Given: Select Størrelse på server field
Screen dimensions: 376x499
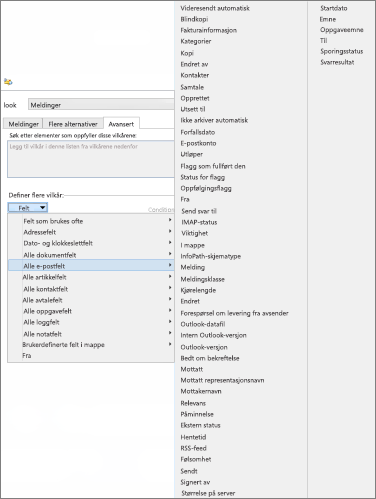Looking at the screenshot, I should point(208,493).
